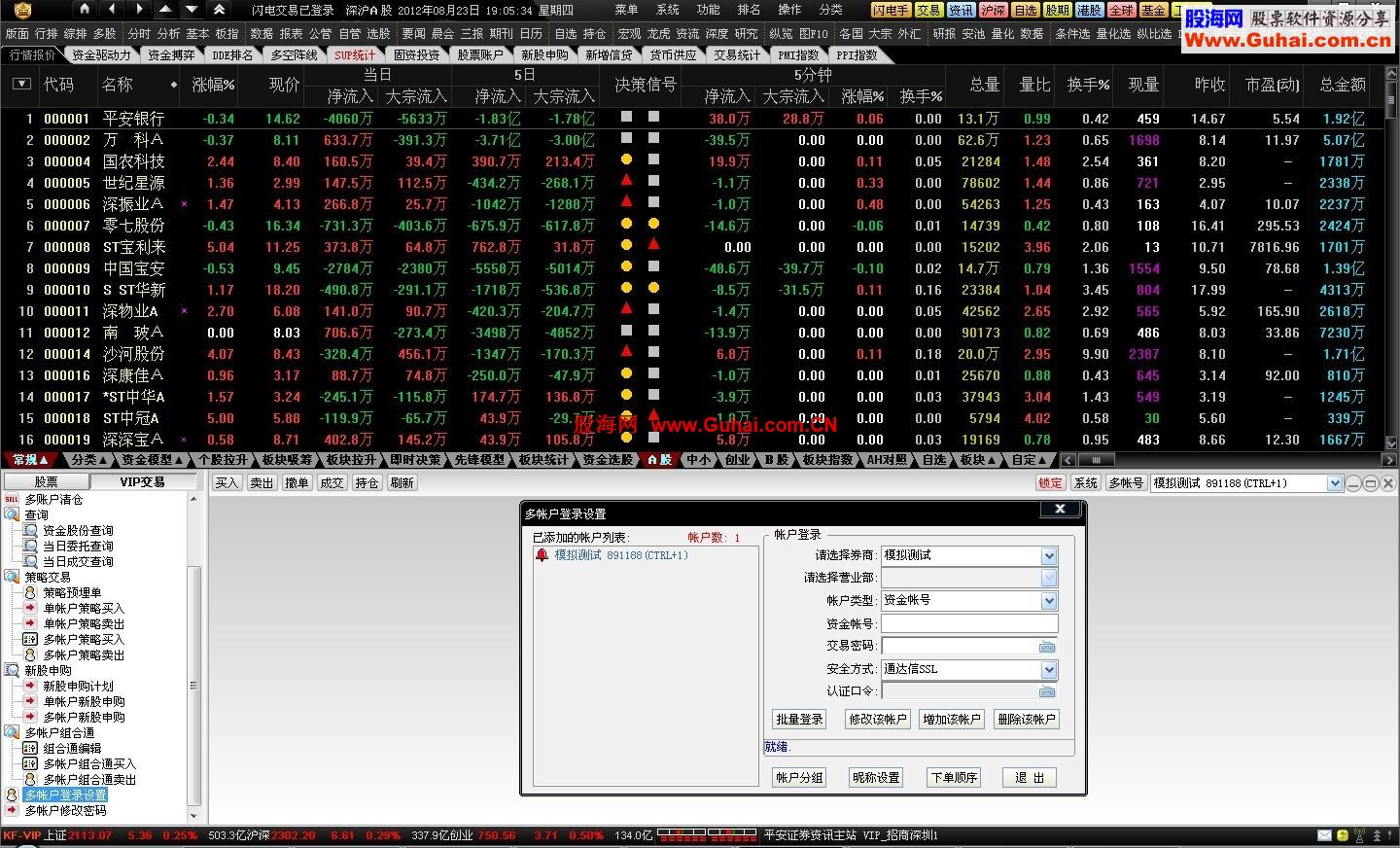1400x848 pixels.
Task: Switch to the SUP统计 tab
Action: 354,55
